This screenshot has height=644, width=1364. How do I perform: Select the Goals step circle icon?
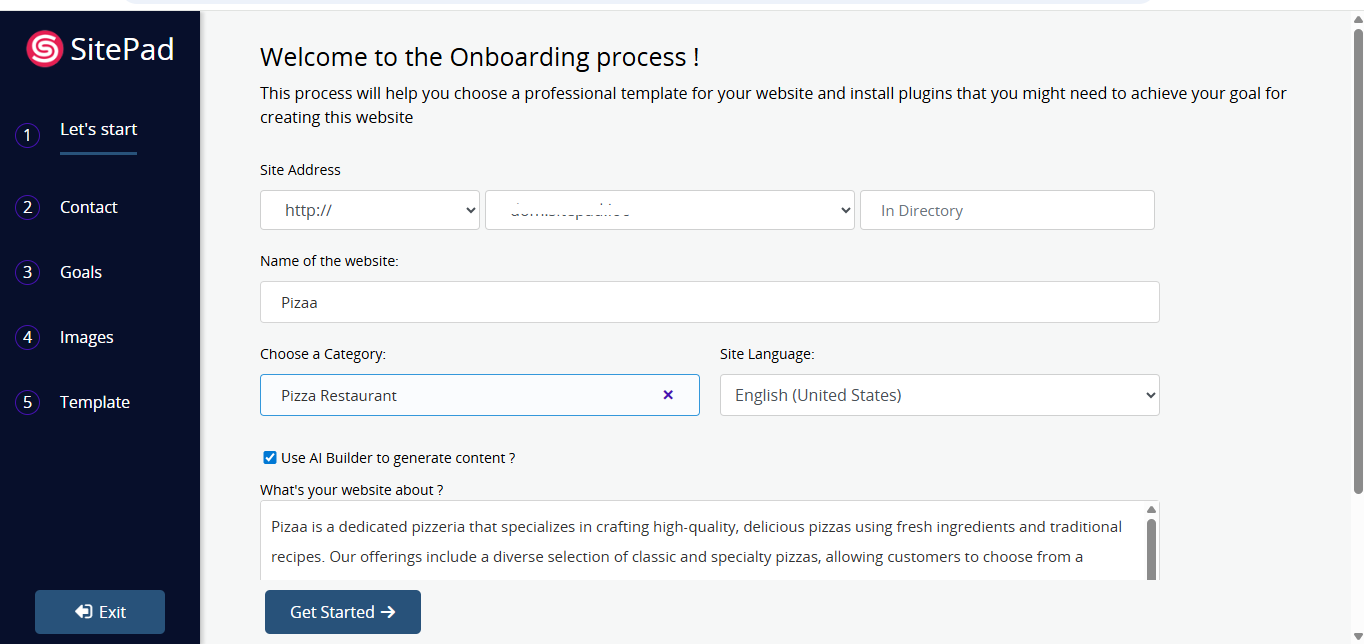click(27, 271)
